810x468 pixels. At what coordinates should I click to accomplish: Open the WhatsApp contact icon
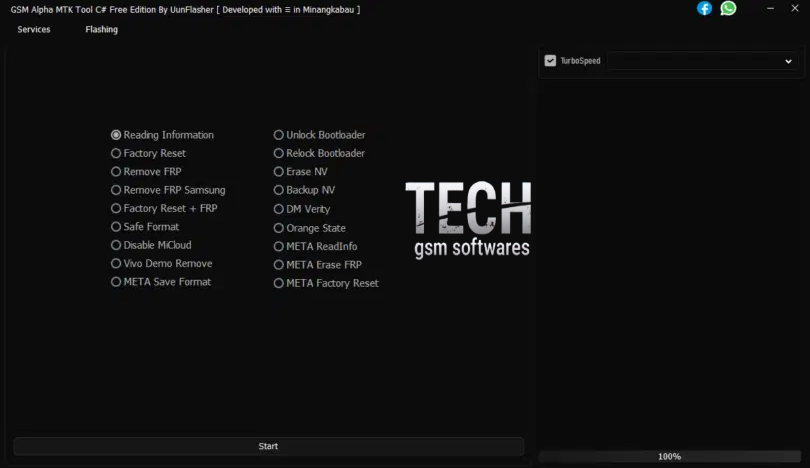[728, 8]
